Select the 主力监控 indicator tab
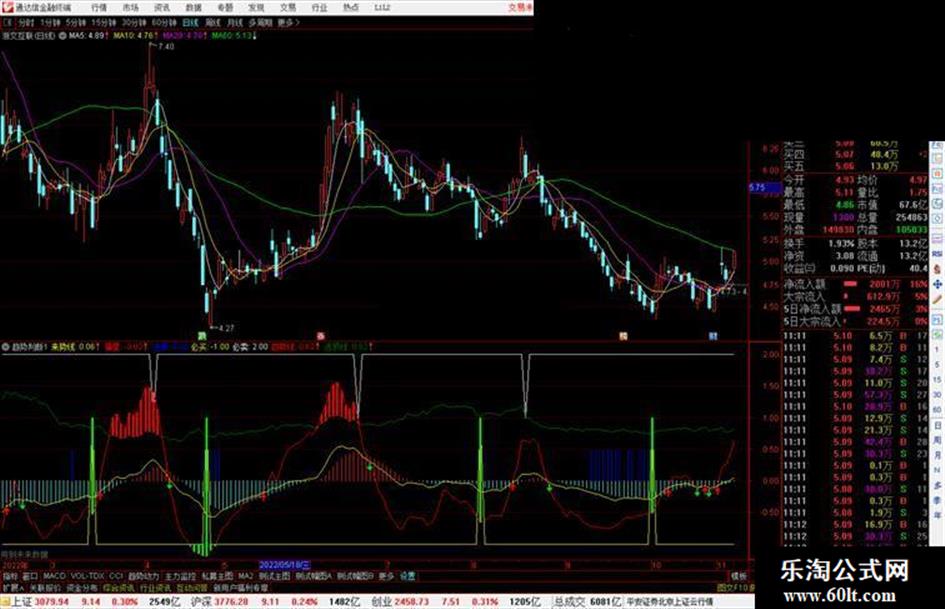Screen dimensions: 945x609 [180, 576]
